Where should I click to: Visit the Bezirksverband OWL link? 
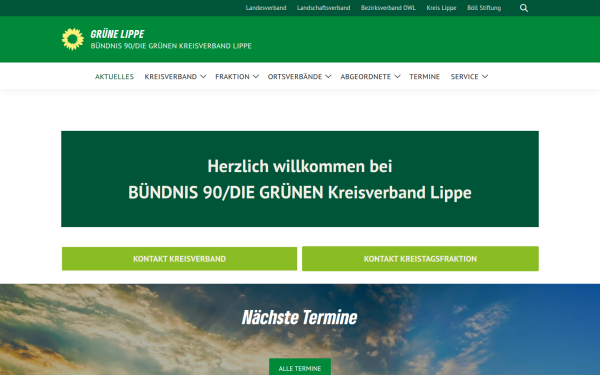(388, 8)
